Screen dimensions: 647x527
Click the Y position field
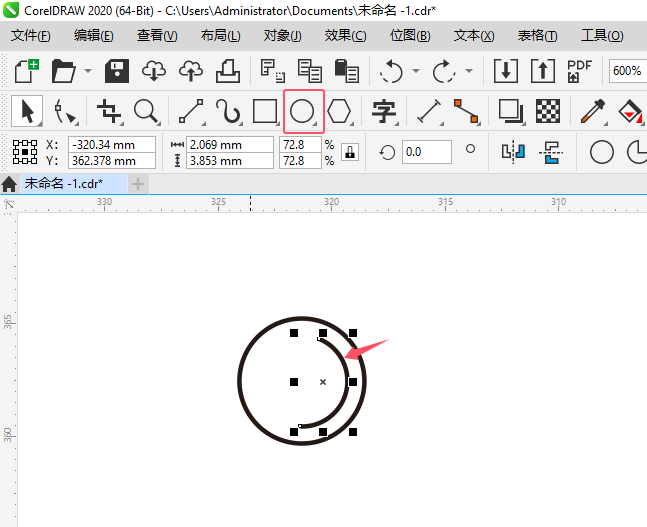coord(111,161)
